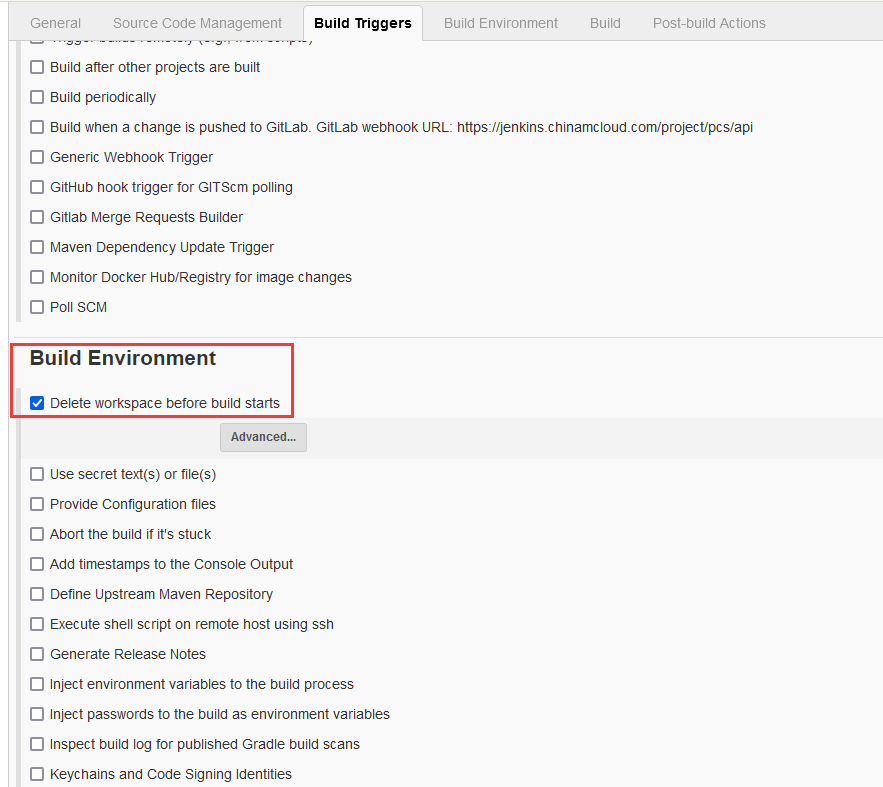Check Abort the build if it's stuck
This screenshot has height=787, width=883.
click(x=38, y=535)
